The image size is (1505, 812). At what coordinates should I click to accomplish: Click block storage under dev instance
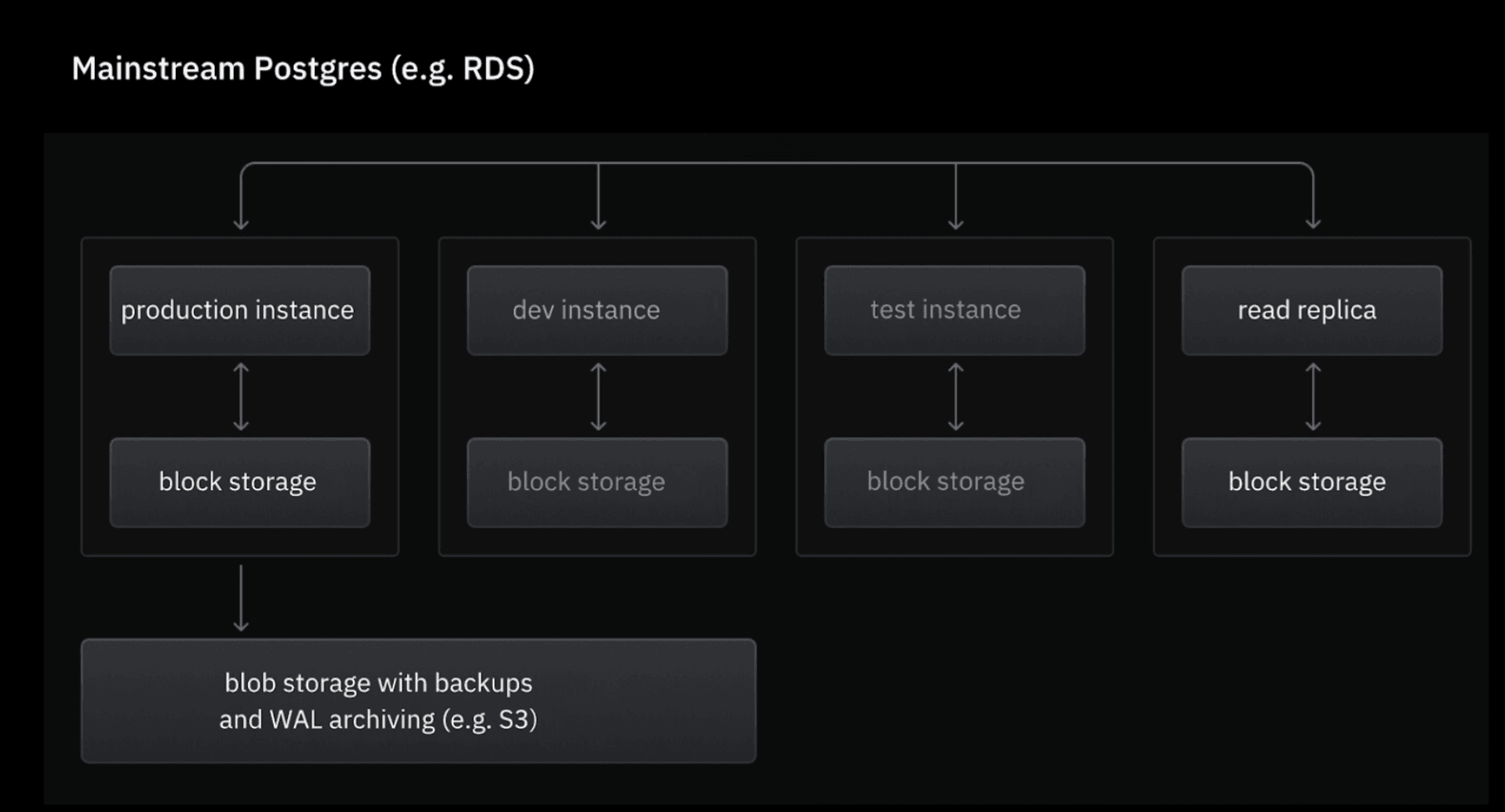[x=597, y=483]
